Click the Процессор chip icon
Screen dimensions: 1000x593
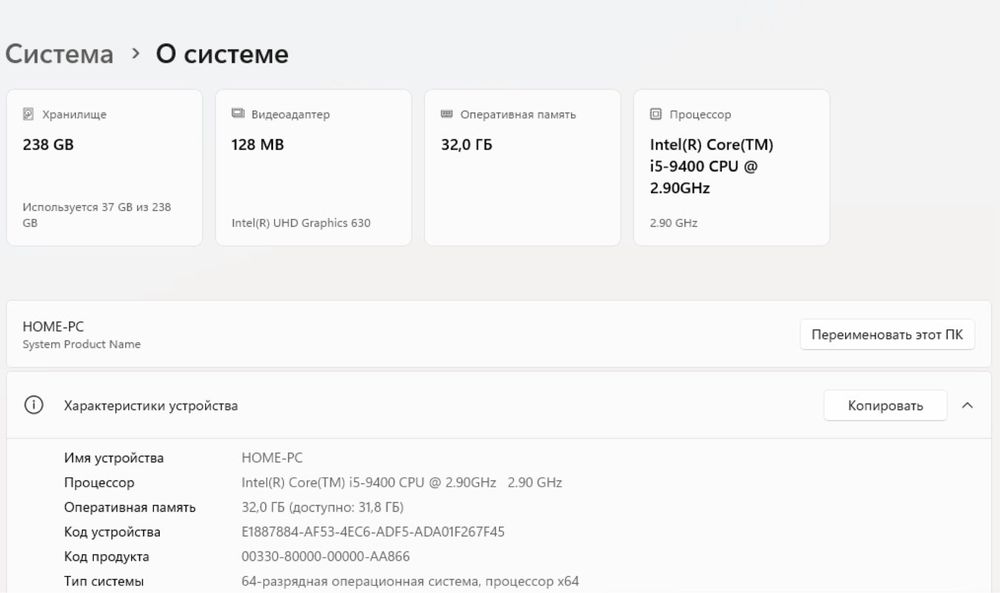pos(656,115)
